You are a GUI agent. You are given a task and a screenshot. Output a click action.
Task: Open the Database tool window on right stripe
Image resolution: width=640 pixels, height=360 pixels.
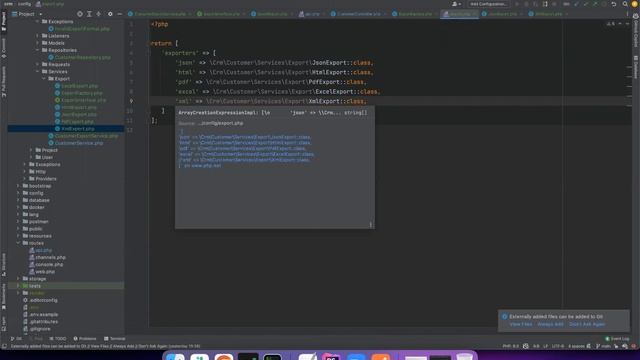coord(636,68)
